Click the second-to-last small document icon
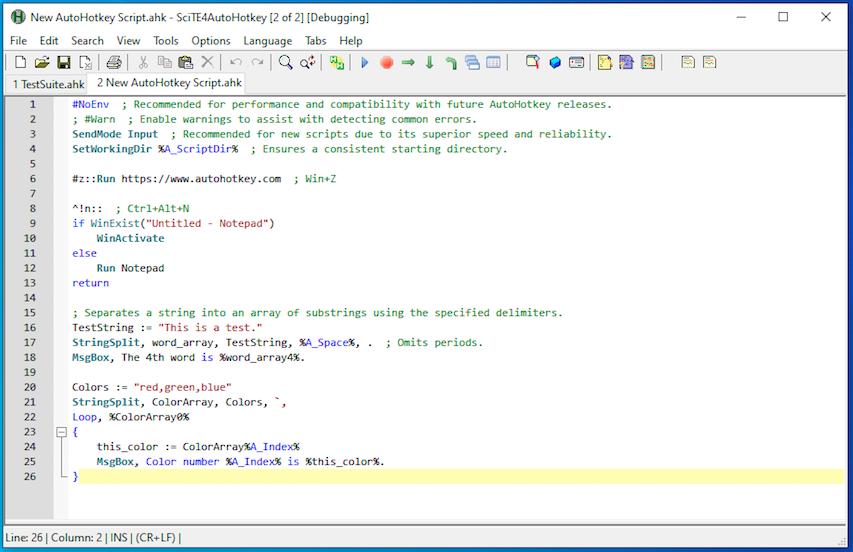Viewport: 853px width, 552px height. [688, 62]
